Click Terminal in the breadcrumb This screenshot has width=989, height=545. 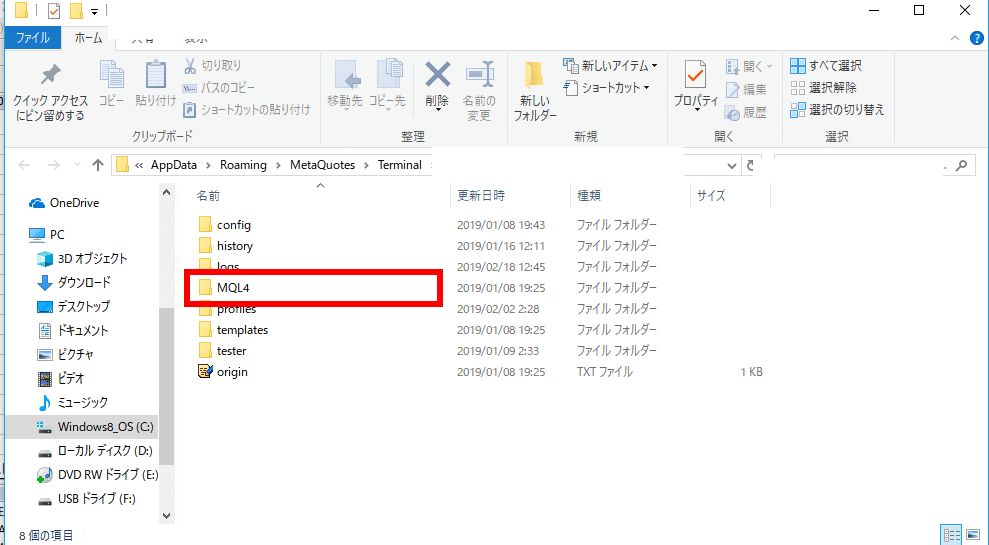coord(400,165)
